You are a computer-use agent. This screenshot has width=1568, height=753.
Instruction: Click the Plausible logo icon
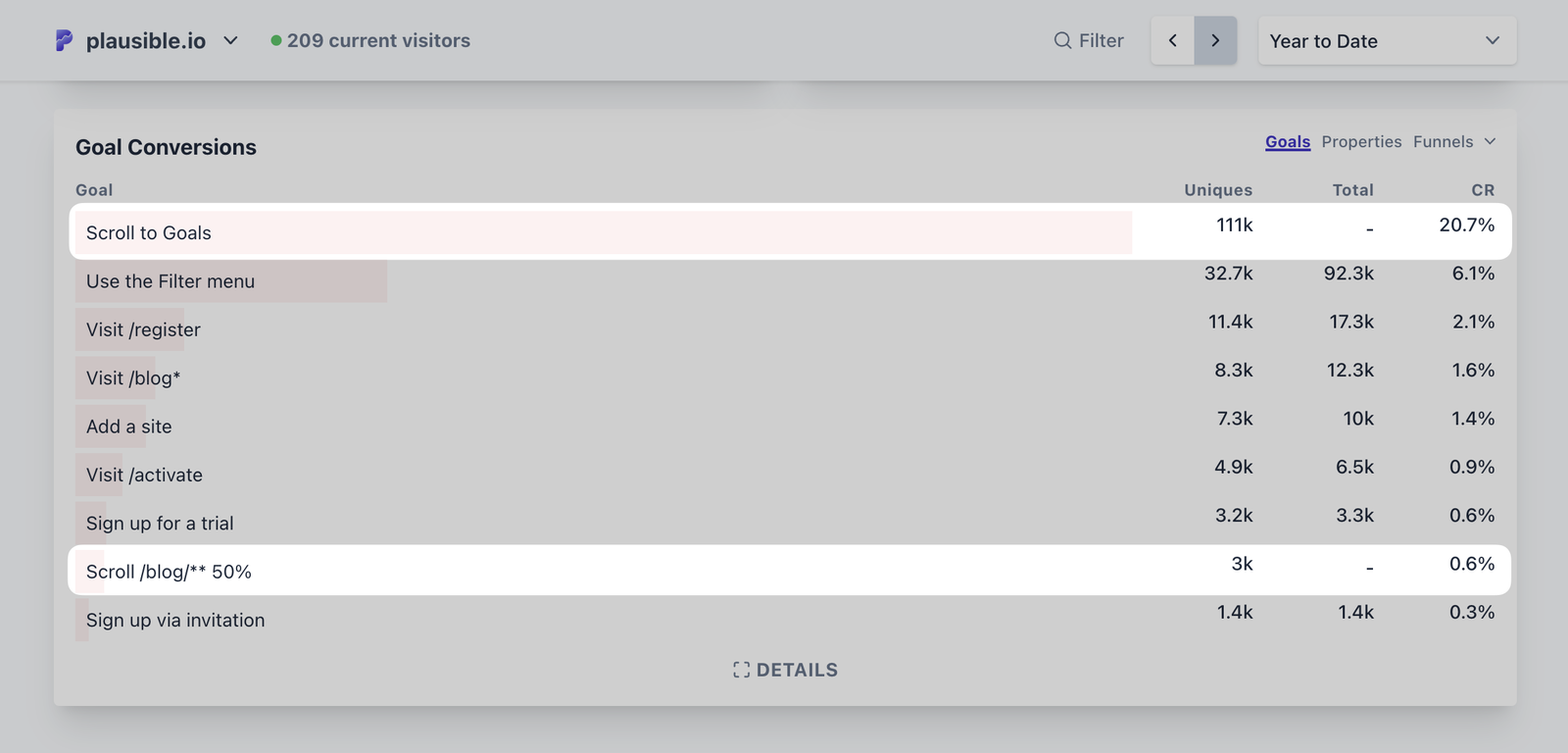pos(63,40)
